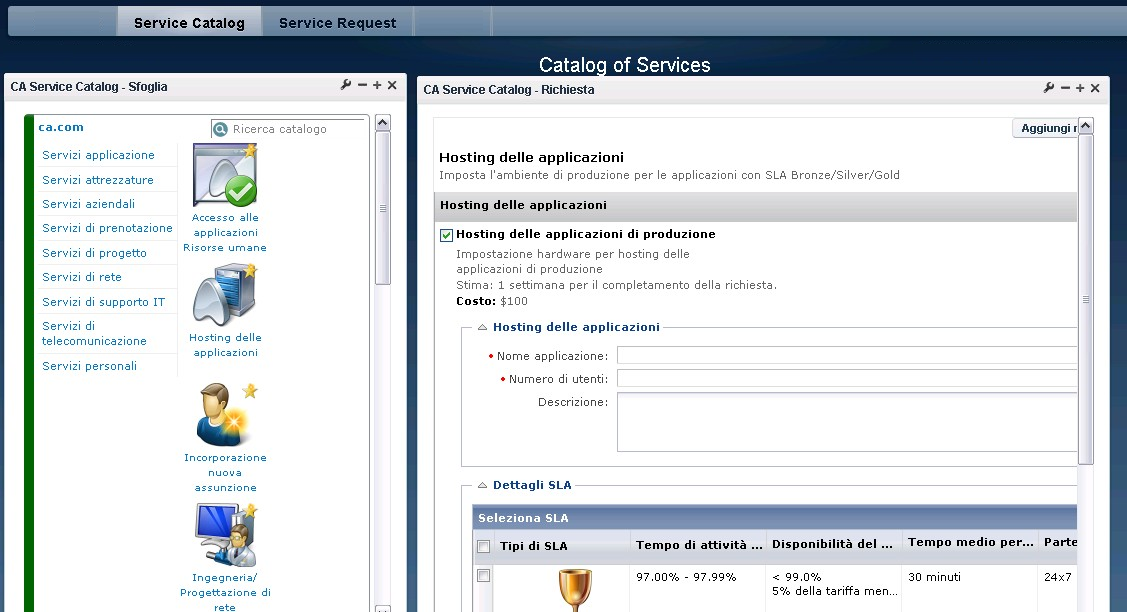The height and width of the screenshot is (612, 1127).
Task: Toggle the select-all checkbox in SLA header
Action: (484, 546)
